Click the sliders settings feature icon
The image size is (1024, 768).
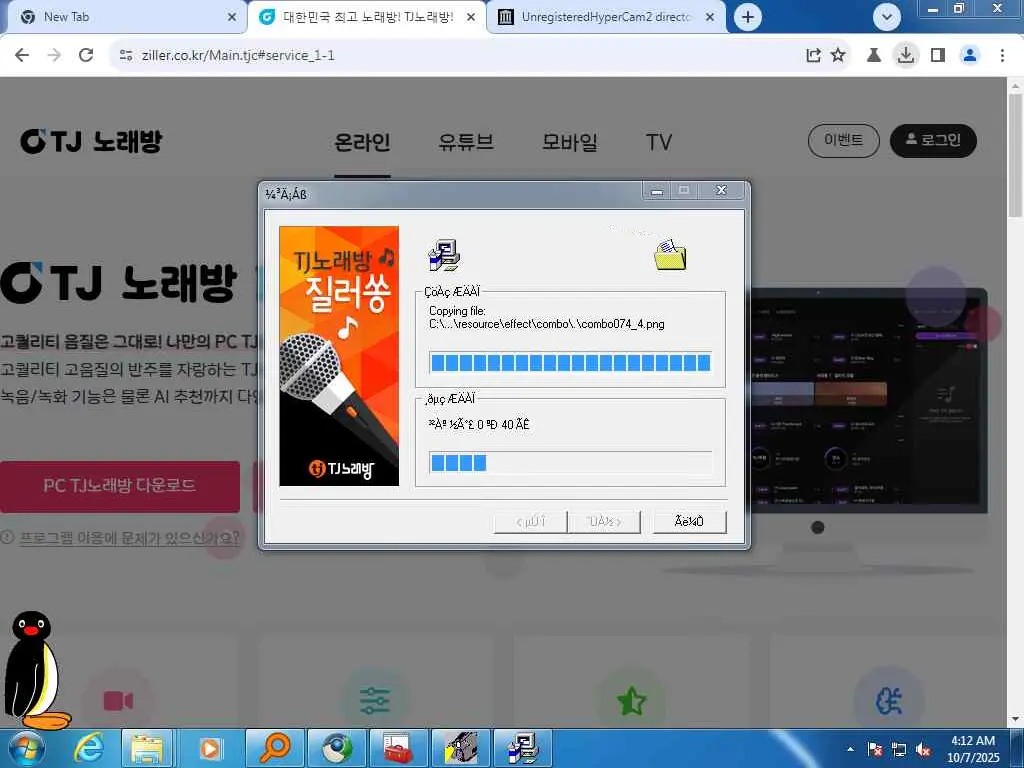pyautogui.click(x=374, y=701)
